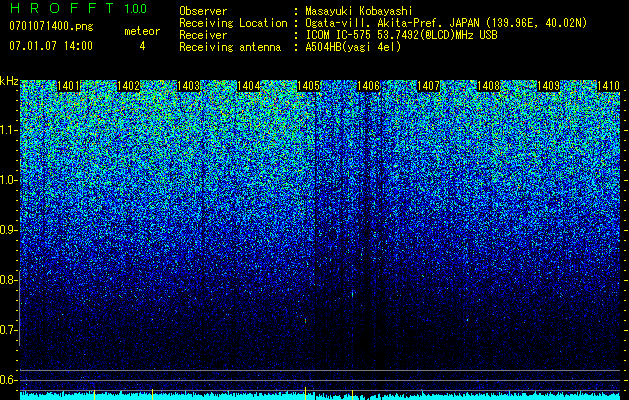Click the 1408 time marker label
Screen dimensions: 629x400
(x=489, y=86)
